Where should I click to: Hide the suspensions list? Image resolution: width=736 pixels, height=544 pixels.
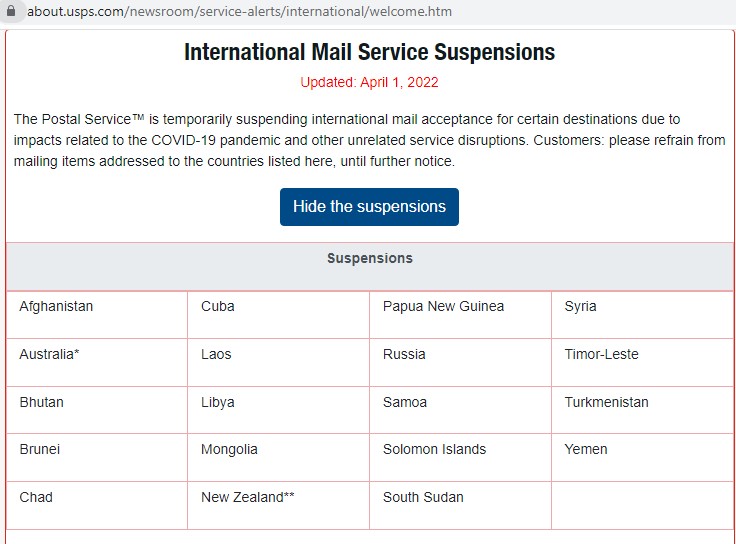coord(369,207)
